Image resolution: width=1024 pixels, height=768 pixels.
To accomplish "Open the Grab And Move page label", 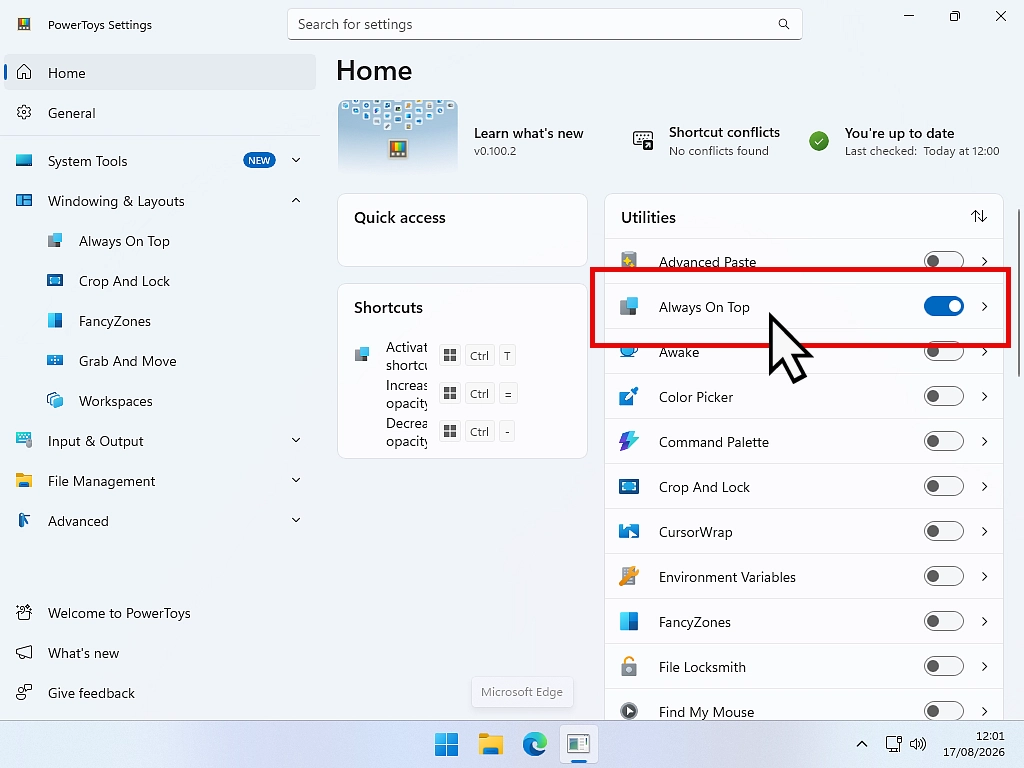I will point(127,361).
